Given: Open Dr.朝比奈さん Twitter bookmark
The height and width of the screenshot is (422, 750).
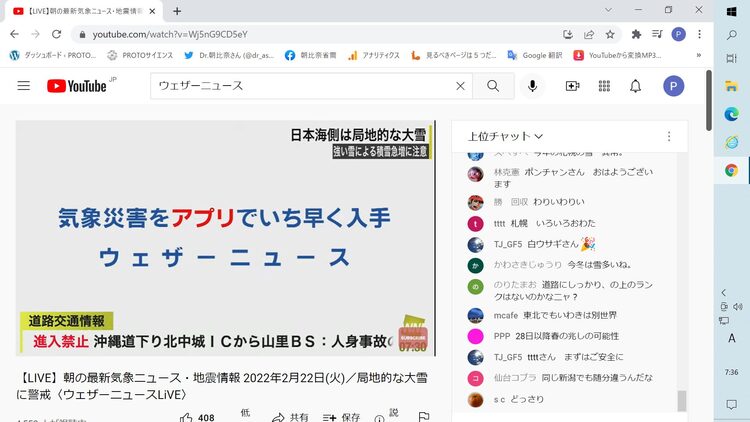Looking at the screenshot, I should 229,56.
